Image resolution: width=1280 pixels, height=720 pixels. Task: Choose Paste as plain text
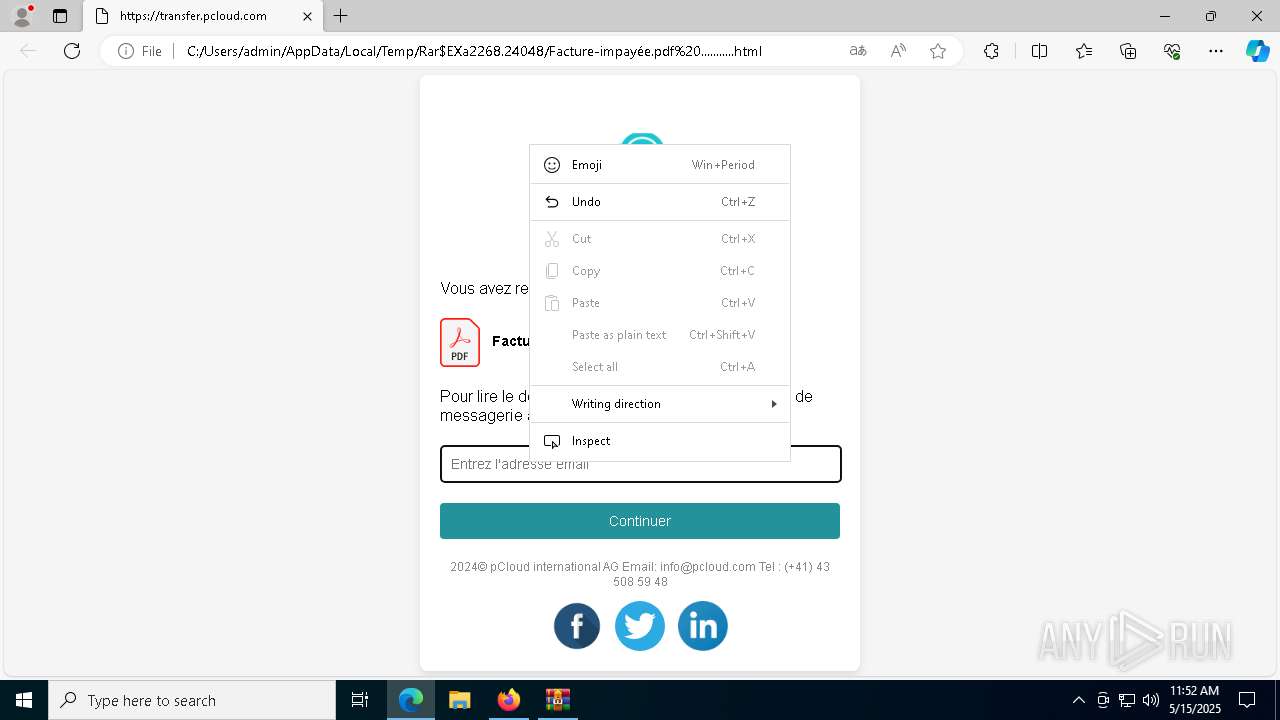point(660,335)
